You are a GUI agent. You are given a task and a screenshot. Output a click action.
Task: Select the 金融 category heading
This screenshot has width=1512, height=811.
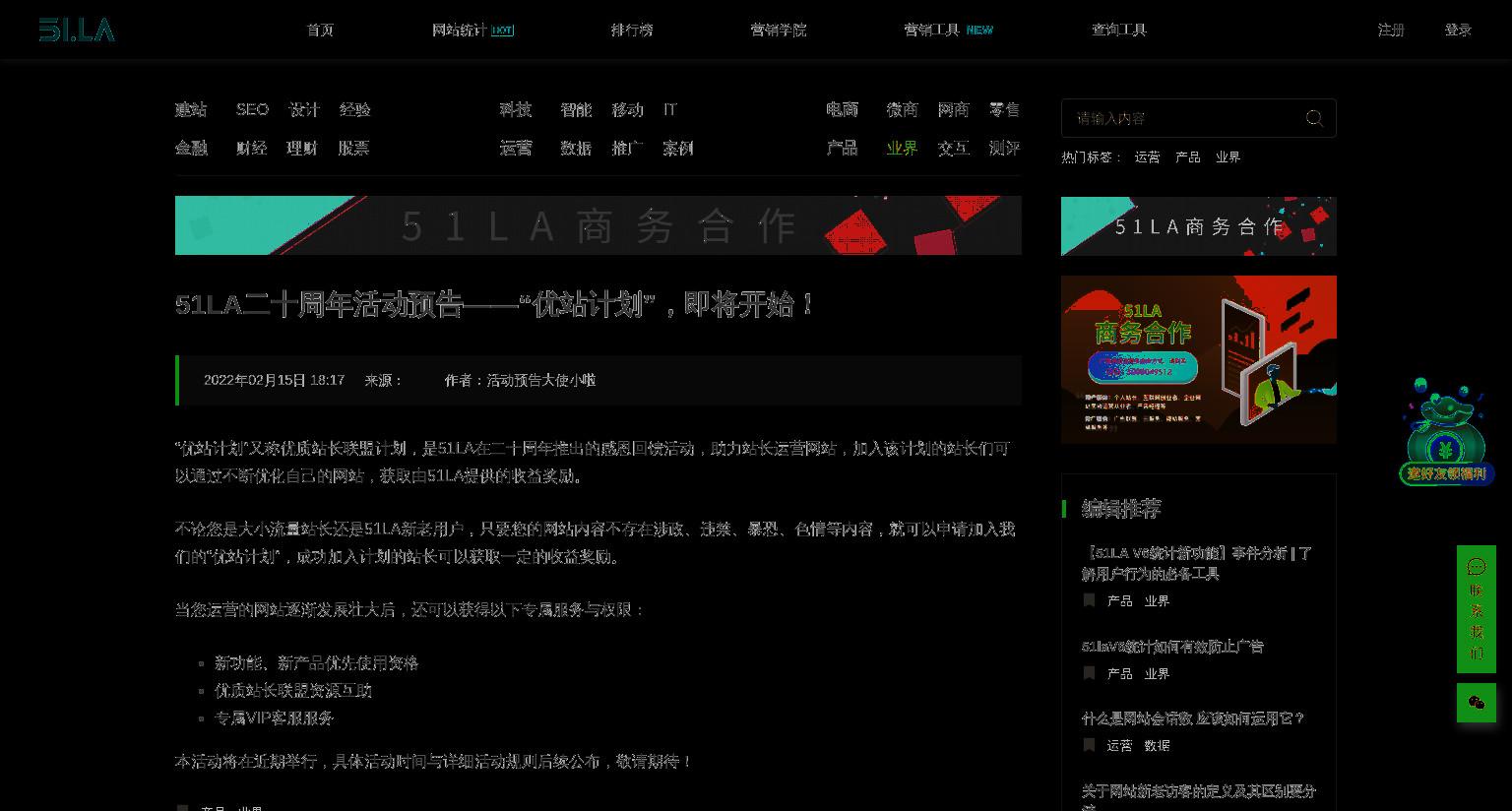tap(191, 148)
